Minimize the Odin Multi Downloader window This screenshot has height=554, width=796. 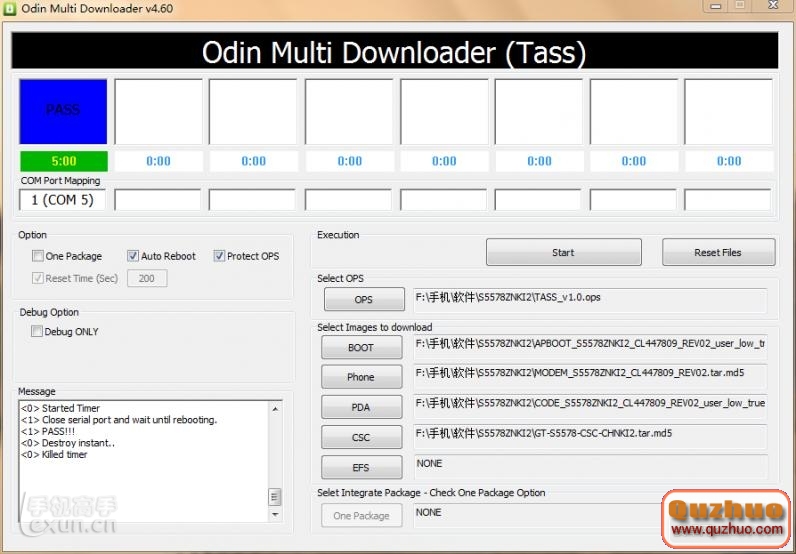point(716,6)
